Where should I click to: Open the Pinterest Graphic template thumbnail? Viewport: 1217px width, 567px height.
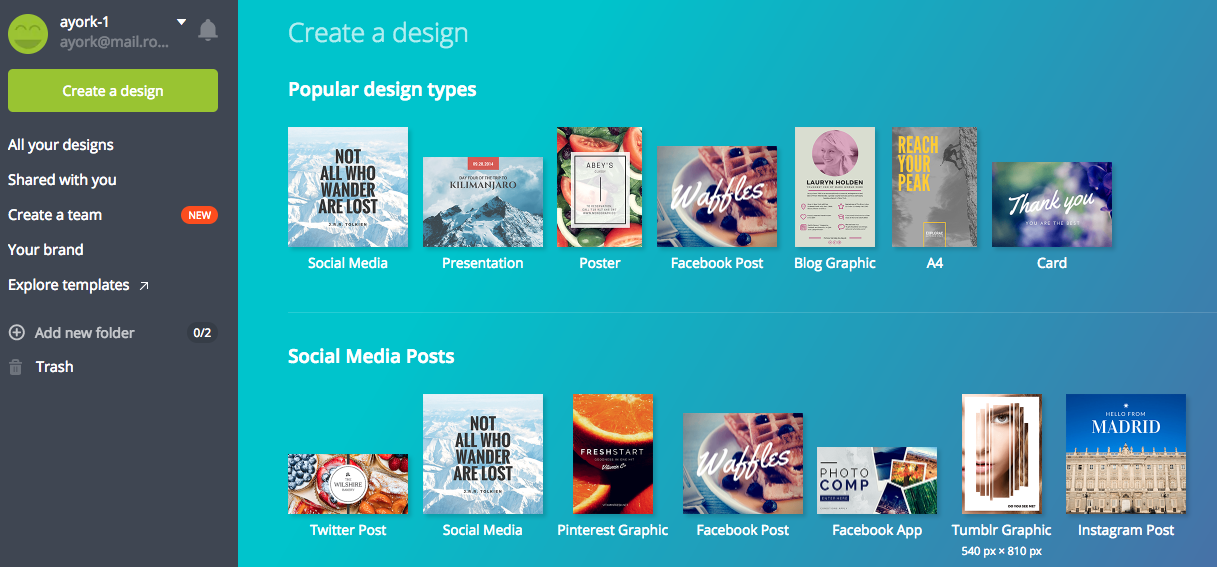(613, 453)
